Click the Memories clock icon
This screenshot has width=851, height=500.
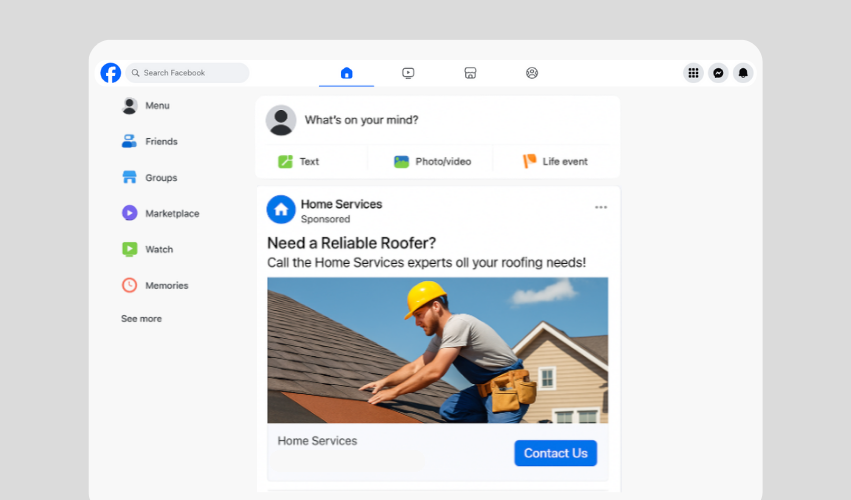(129, 285)
